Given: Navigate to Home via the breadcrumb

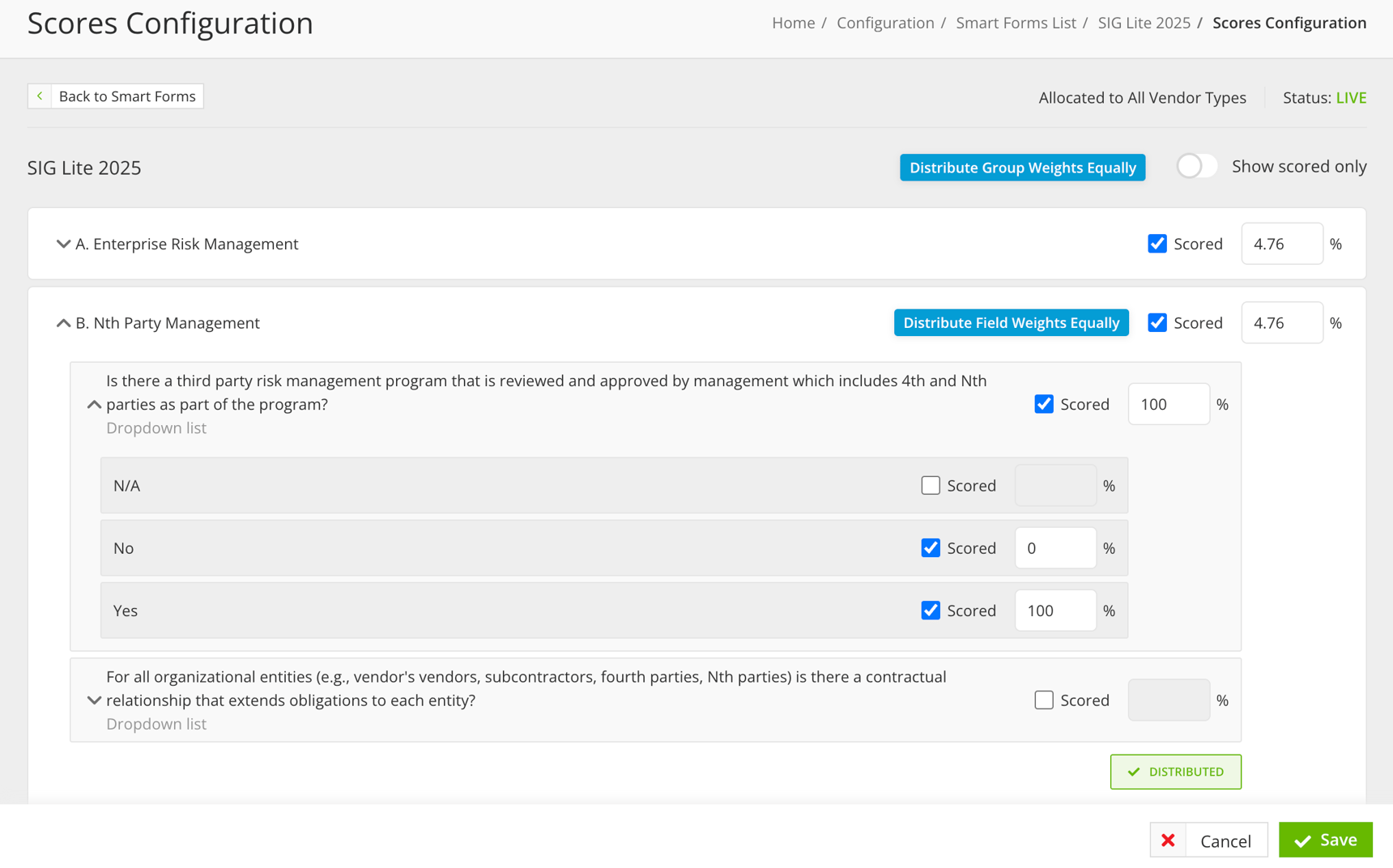Looking at the screenshot, I should (793, 23).
